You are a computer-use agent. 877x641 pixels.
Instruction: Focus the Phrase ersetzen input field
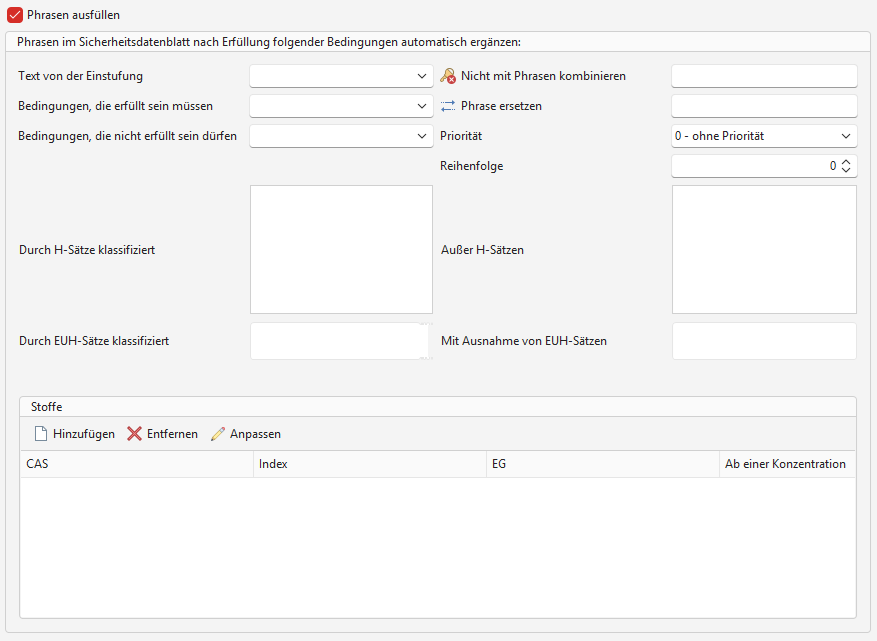coord(764,106)
